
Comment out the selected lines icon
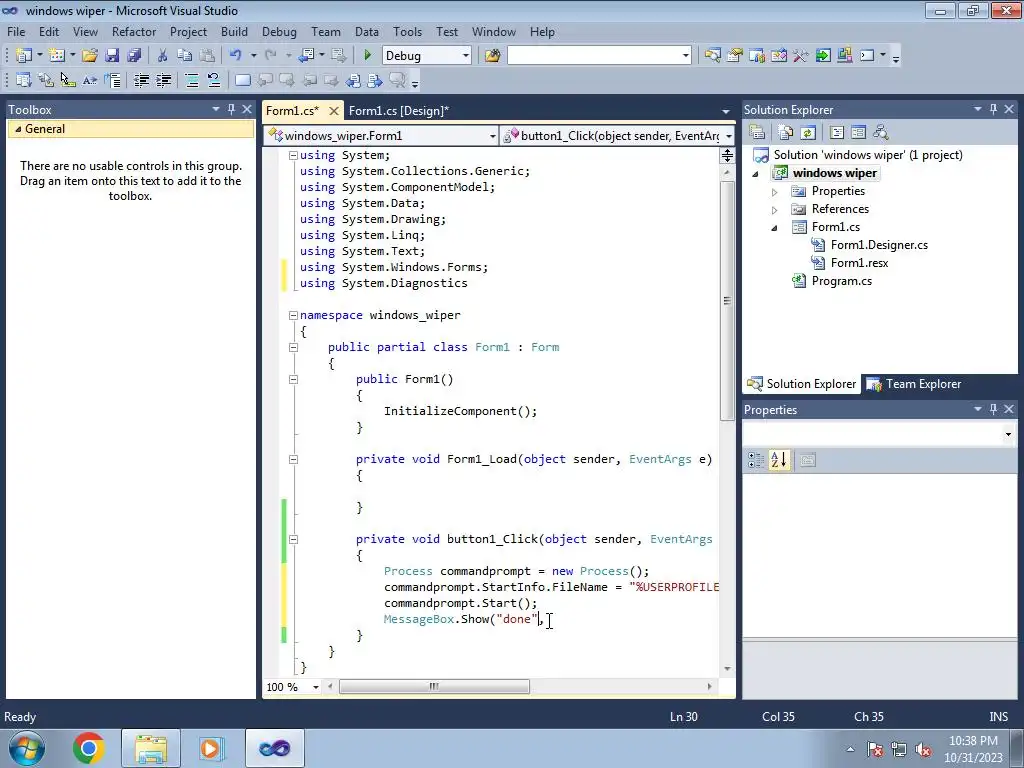(191, 80)
